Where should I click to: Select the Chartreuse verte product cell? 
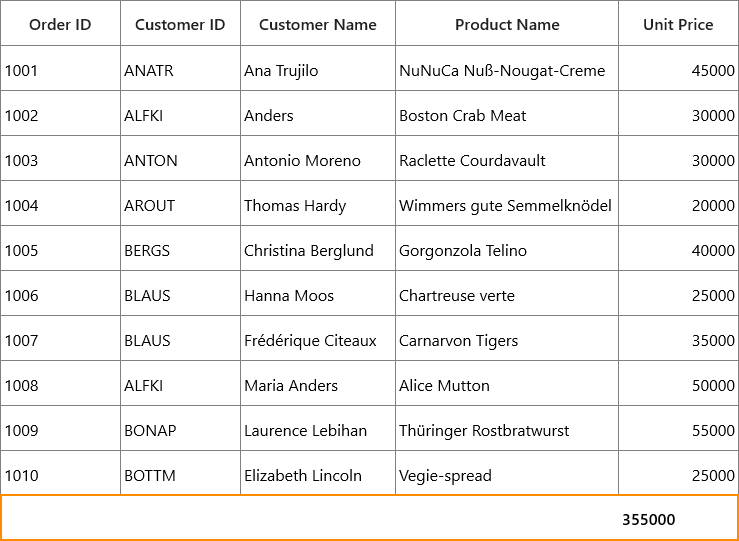pyautogui.click(x=507, y=293)
